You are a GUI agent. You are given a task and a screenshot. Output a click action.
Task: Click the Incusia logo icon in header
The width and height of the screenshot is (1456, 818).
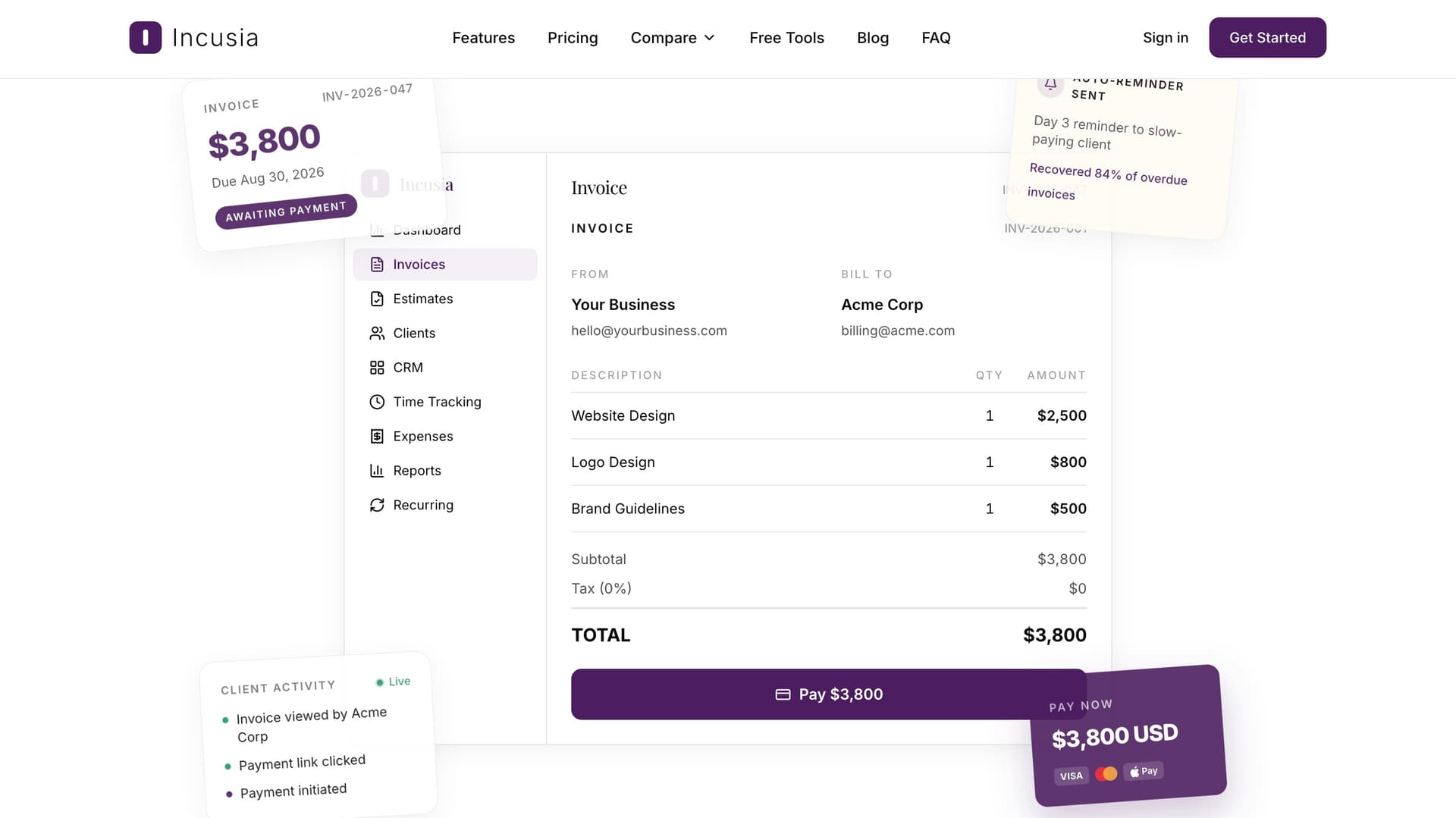tap(146, 37)
